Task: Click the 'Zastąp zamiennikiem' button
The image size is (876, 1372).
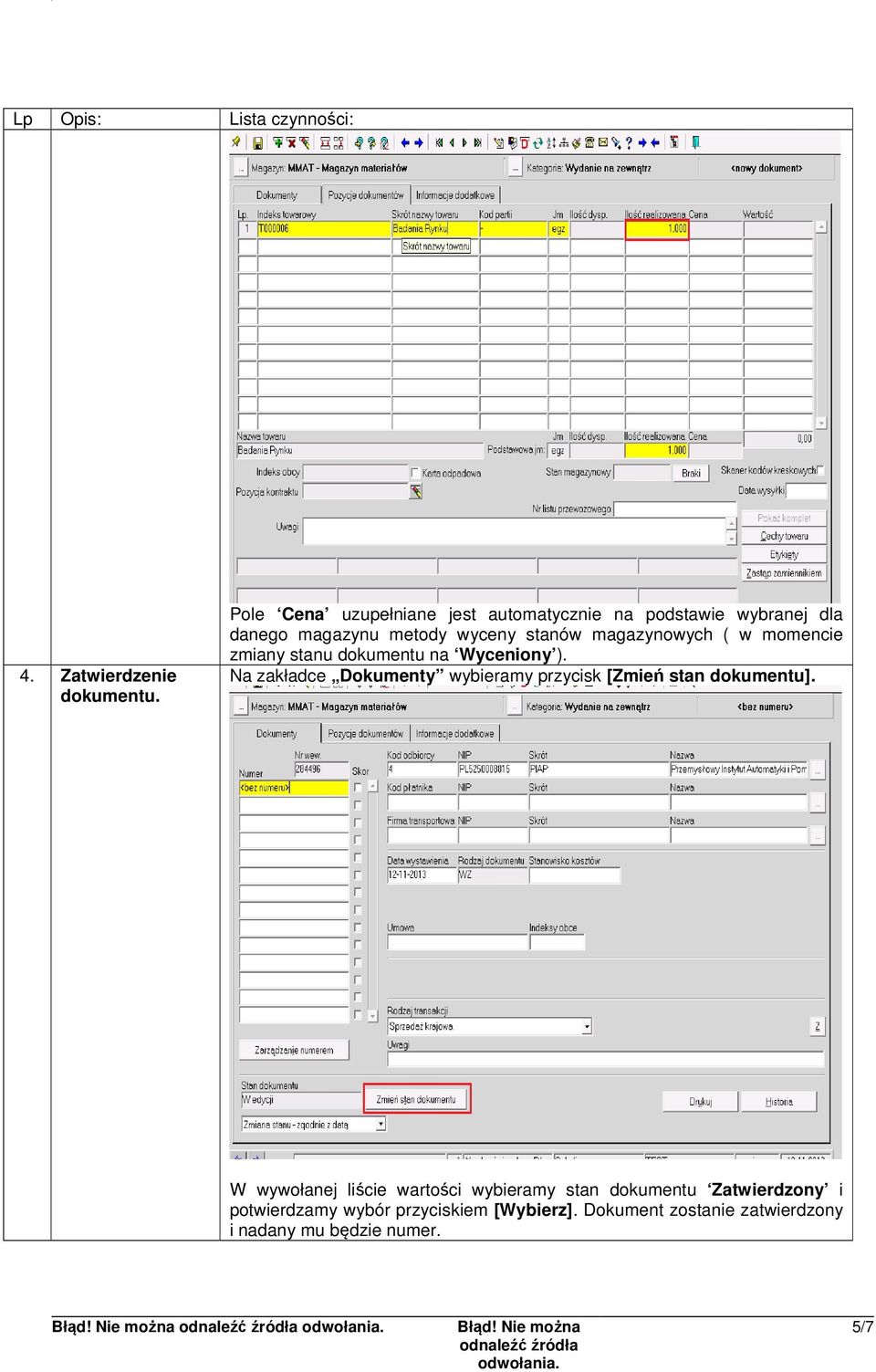Action: point(784,573)
